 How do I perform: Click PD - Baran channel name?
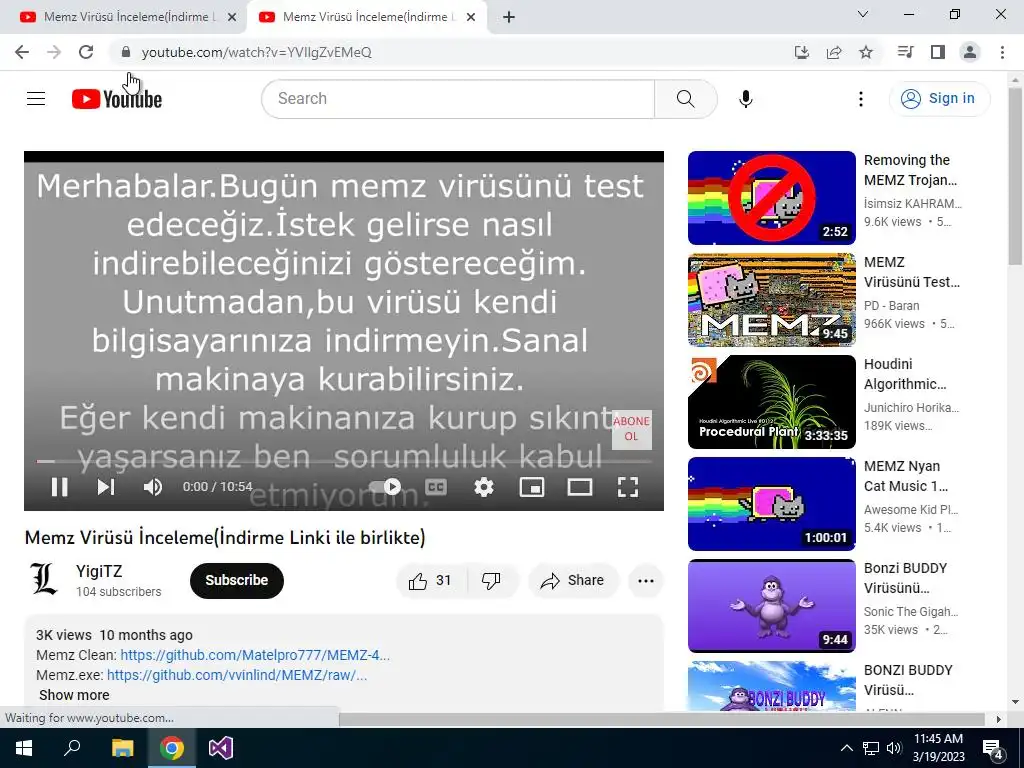(891, 306)
